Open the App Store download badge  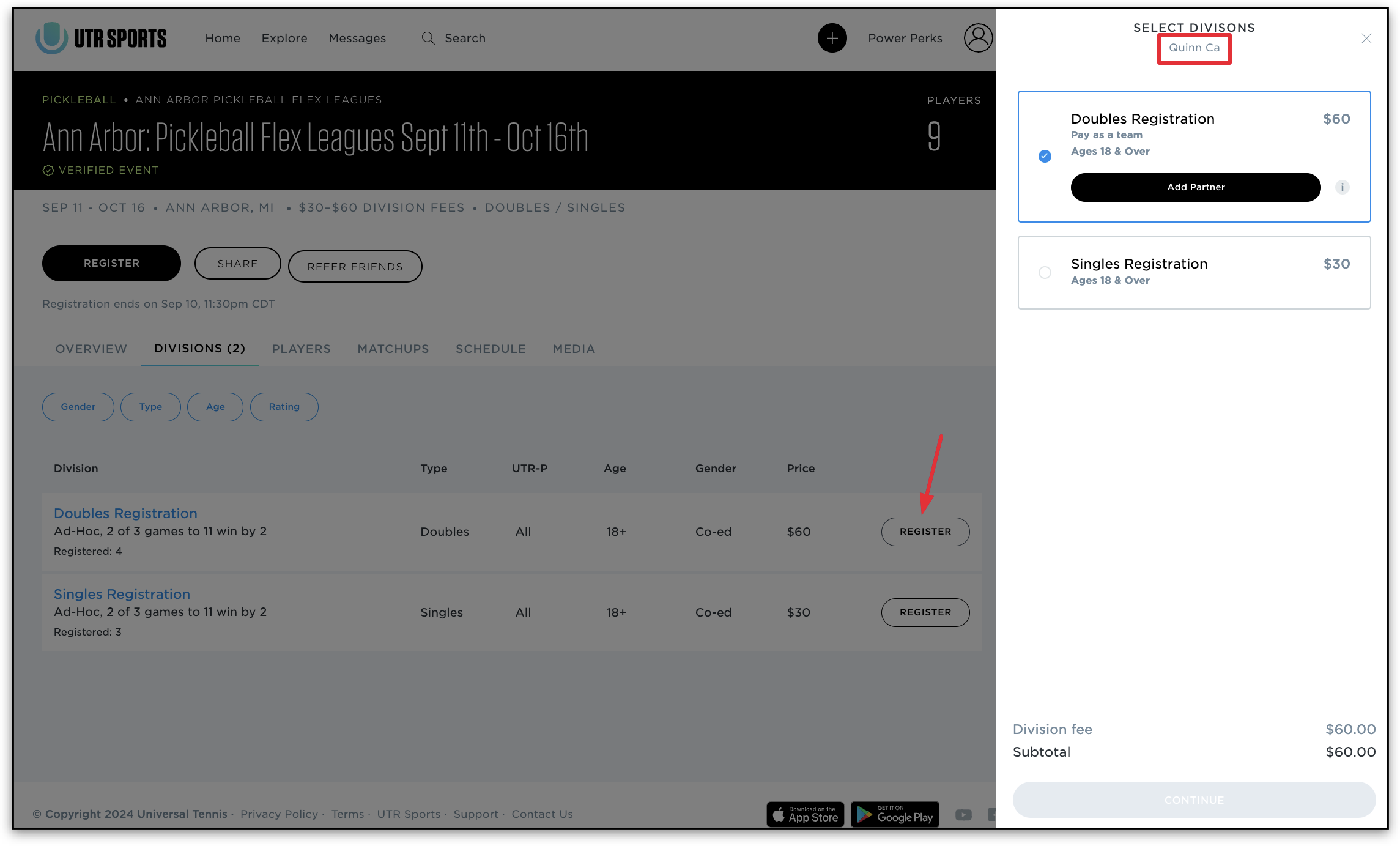pyautogui.click(x=805, y=814)
